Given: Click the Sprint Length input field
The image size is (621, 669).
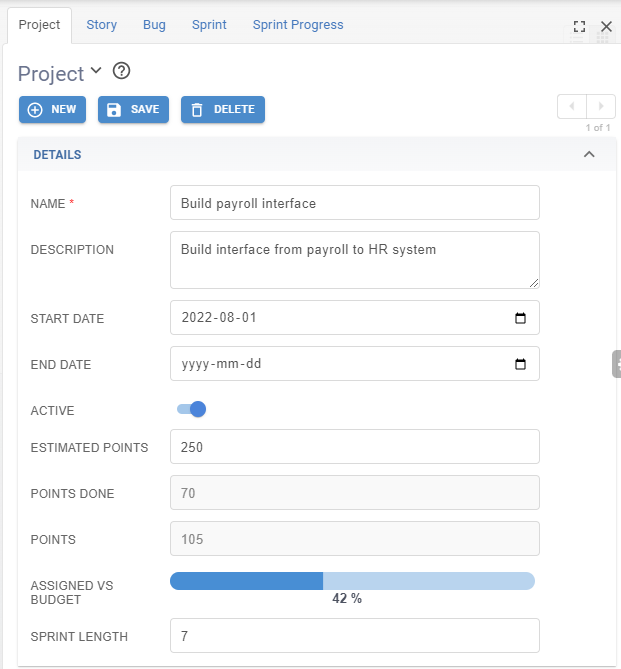Looking at the screenshot, I should coord(355,636).
